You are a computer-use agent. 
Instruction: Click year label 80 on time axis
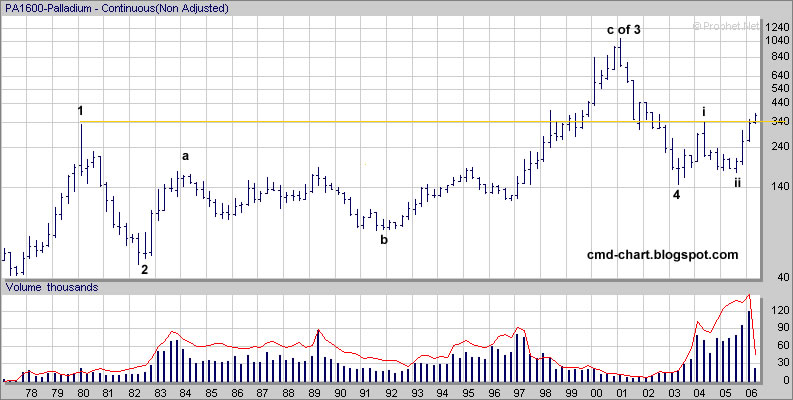tap(82, 393)
